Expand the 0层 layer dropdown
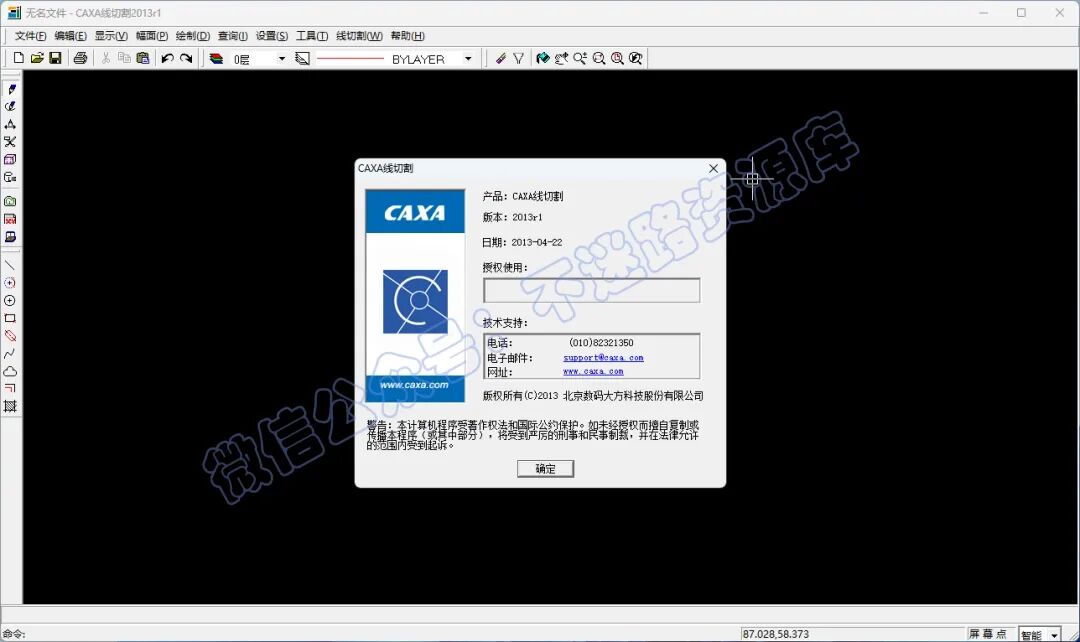Viewport: 1080px width, 642px height. click(281, 59)
